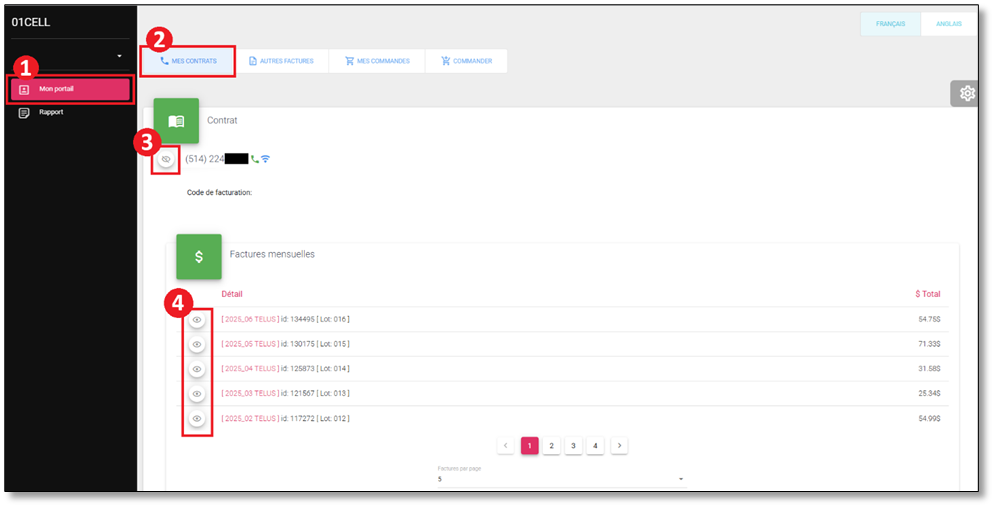
Task: Click the Rapport document icon
Action: [x=24, y=113]
